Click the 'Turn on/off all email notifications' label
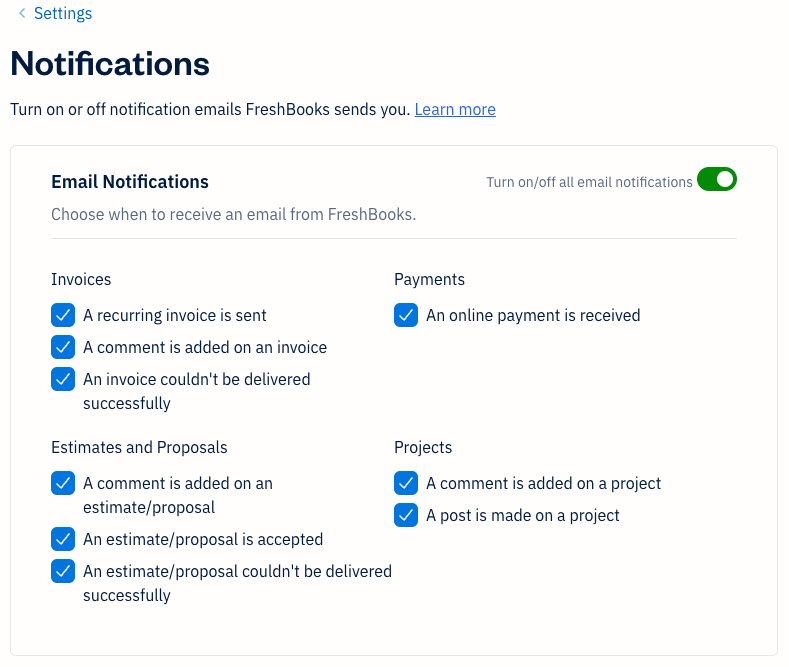Screen dimensions: 789x667 (589, 182)
